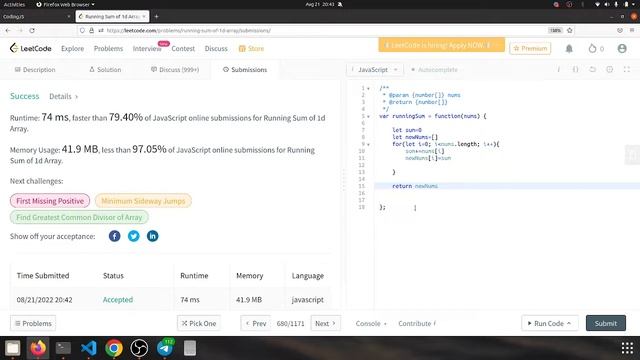640x360 pixels.
Task: Bookmark this page with star
Action: (569, 30)
